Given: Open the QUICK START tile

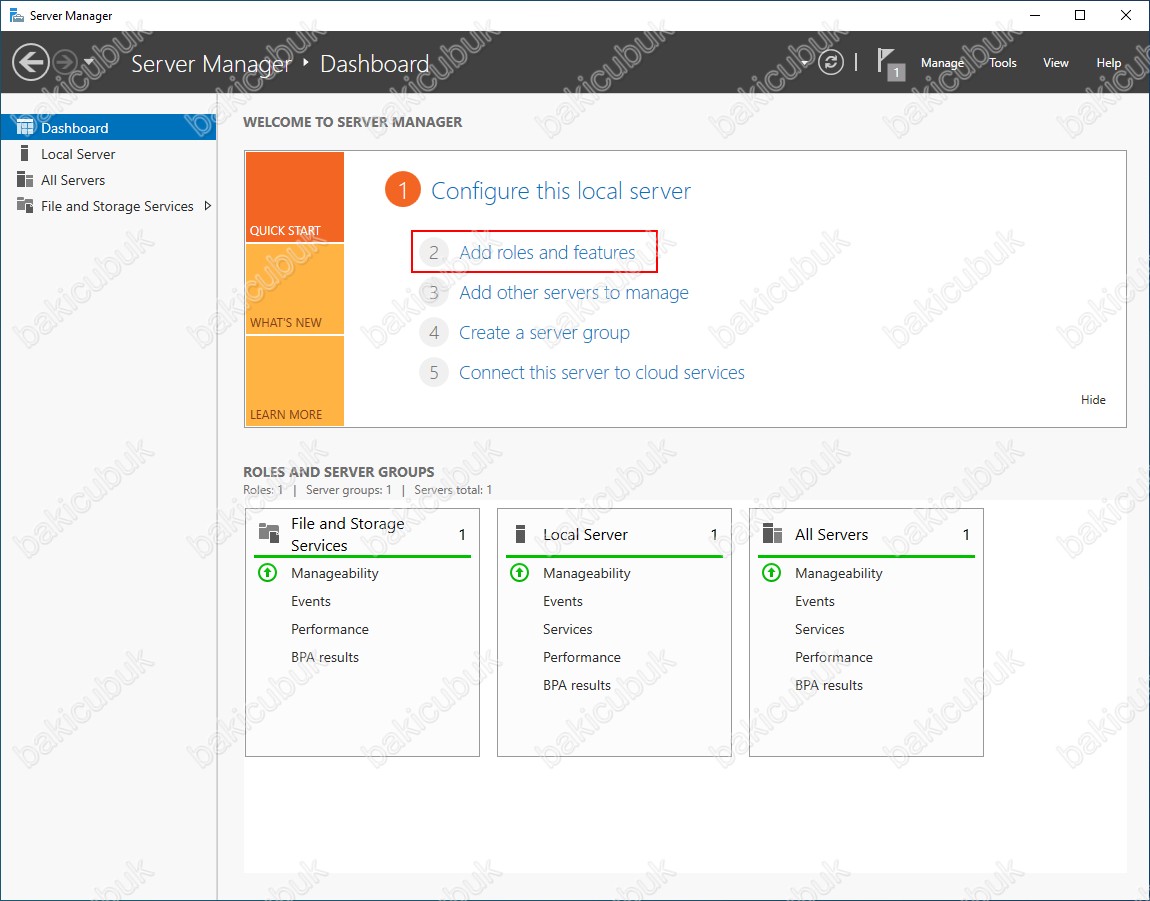Looking at the screenshot, I should coord(295,197).
